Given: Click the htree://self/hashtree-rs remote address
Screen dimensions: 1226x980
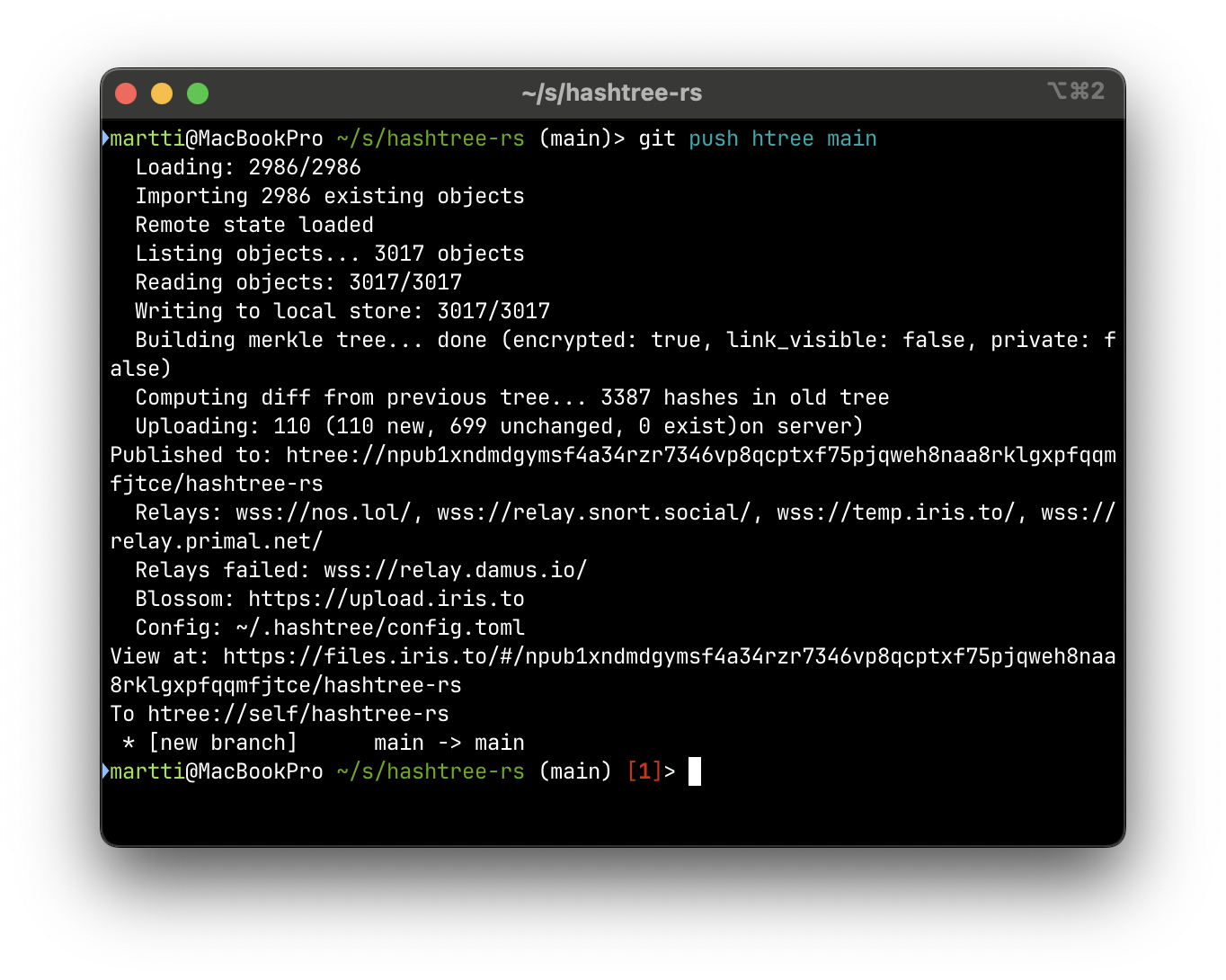Looking at the screenshot, I should click(x=298, y=714).
